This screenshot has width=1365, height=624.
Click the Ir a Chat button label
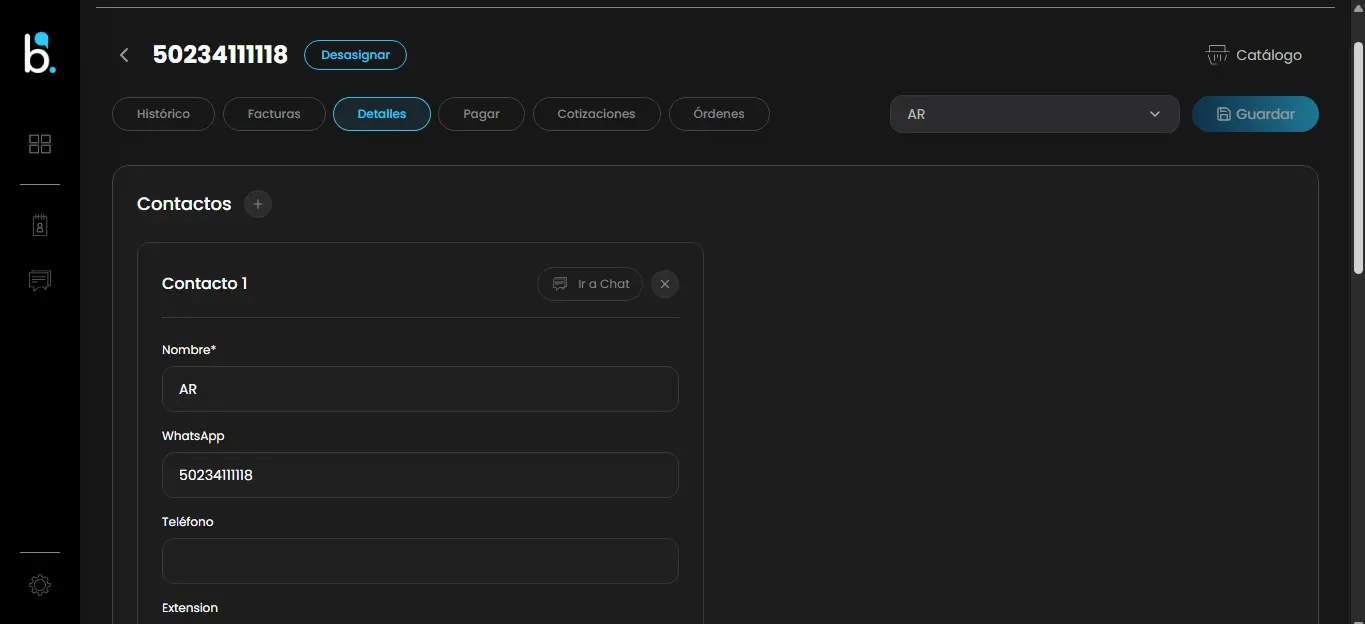[604, 284]
